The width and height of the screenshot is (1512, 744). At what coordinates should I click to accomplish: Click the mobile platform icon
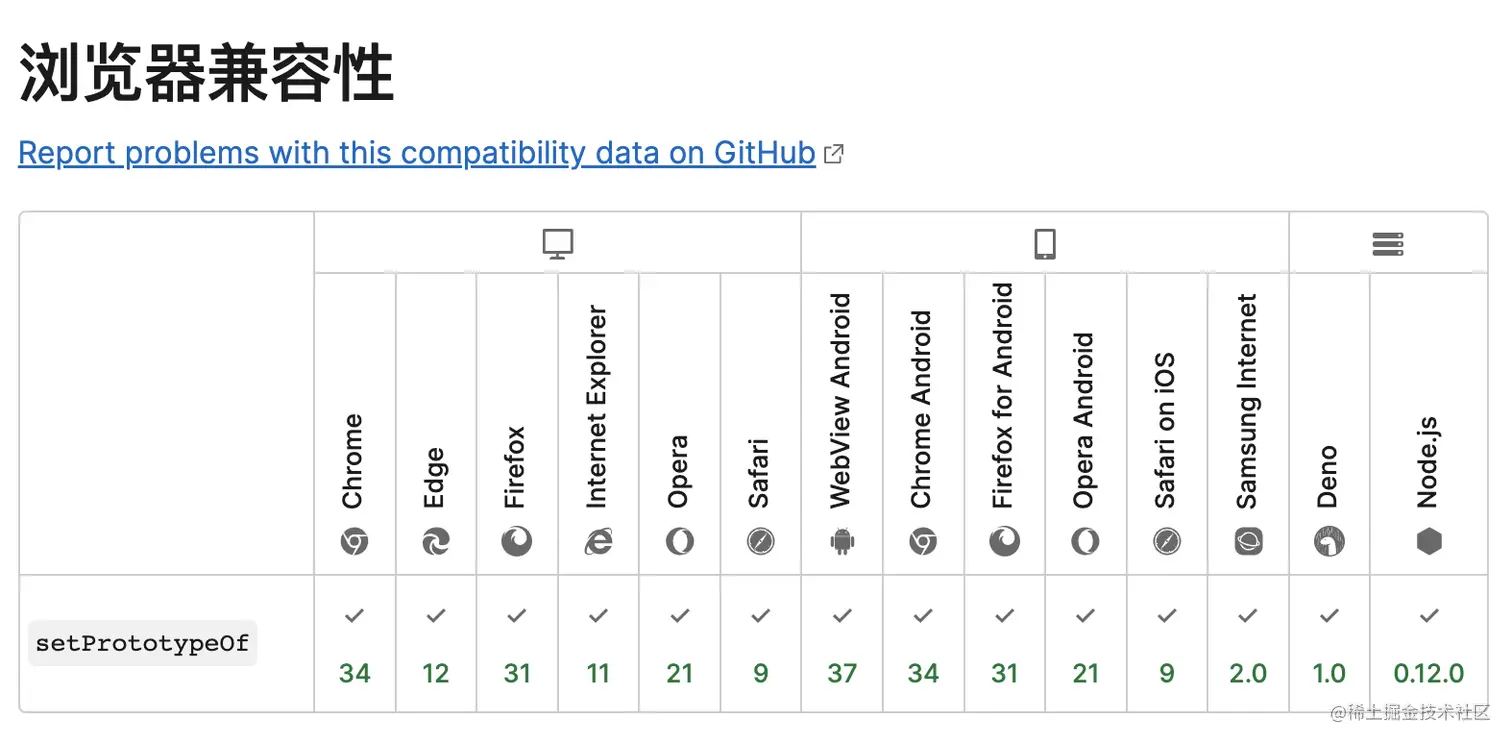point(1045,244)
